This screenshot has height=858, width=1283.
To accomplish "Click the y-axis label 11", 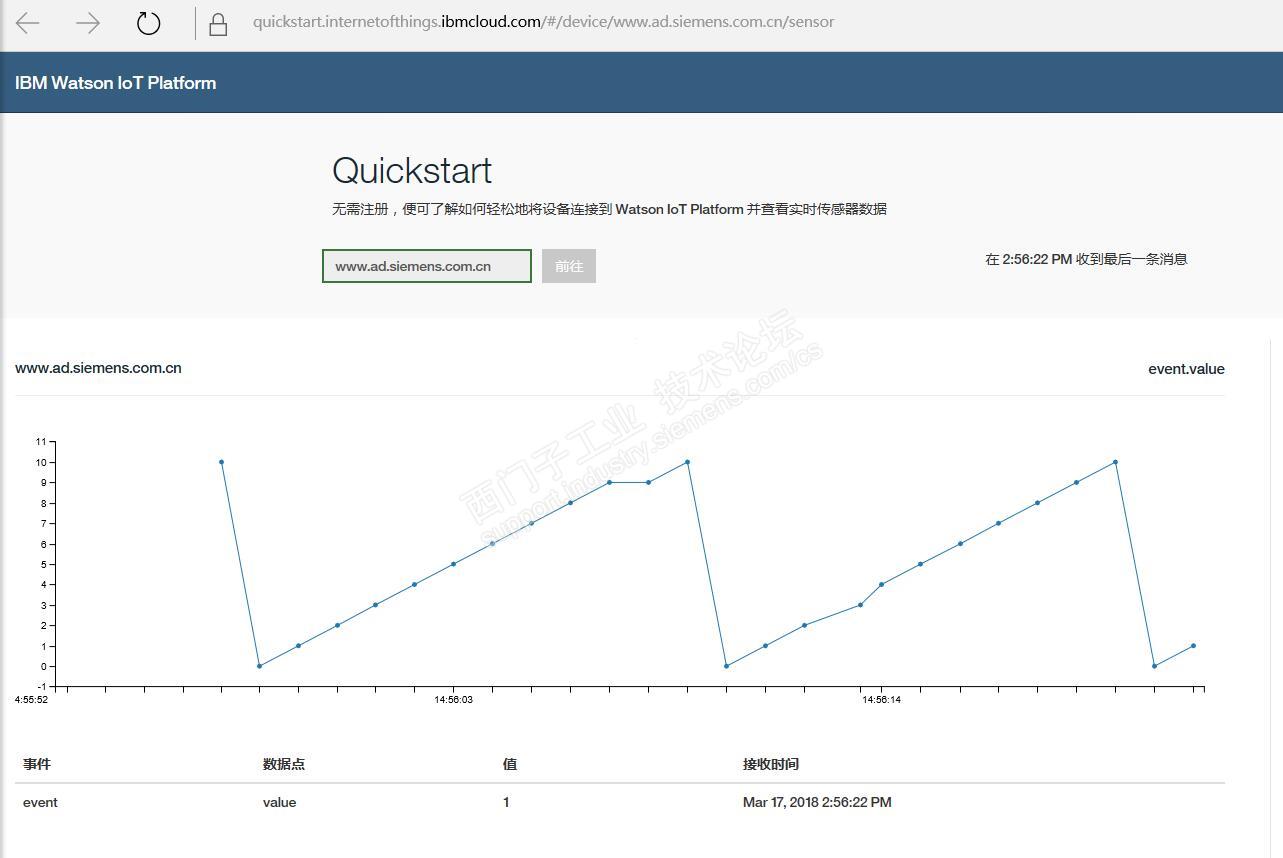I will click(41, 441).
